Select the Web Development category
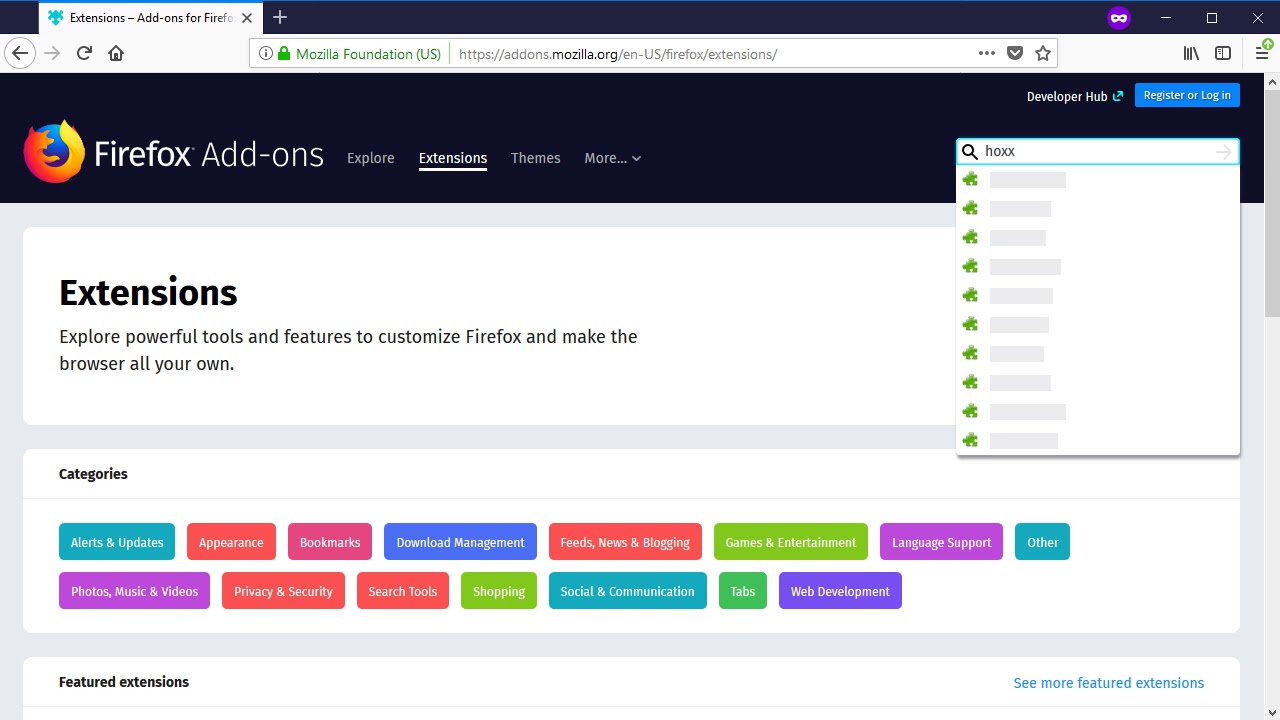 [840, 591]
